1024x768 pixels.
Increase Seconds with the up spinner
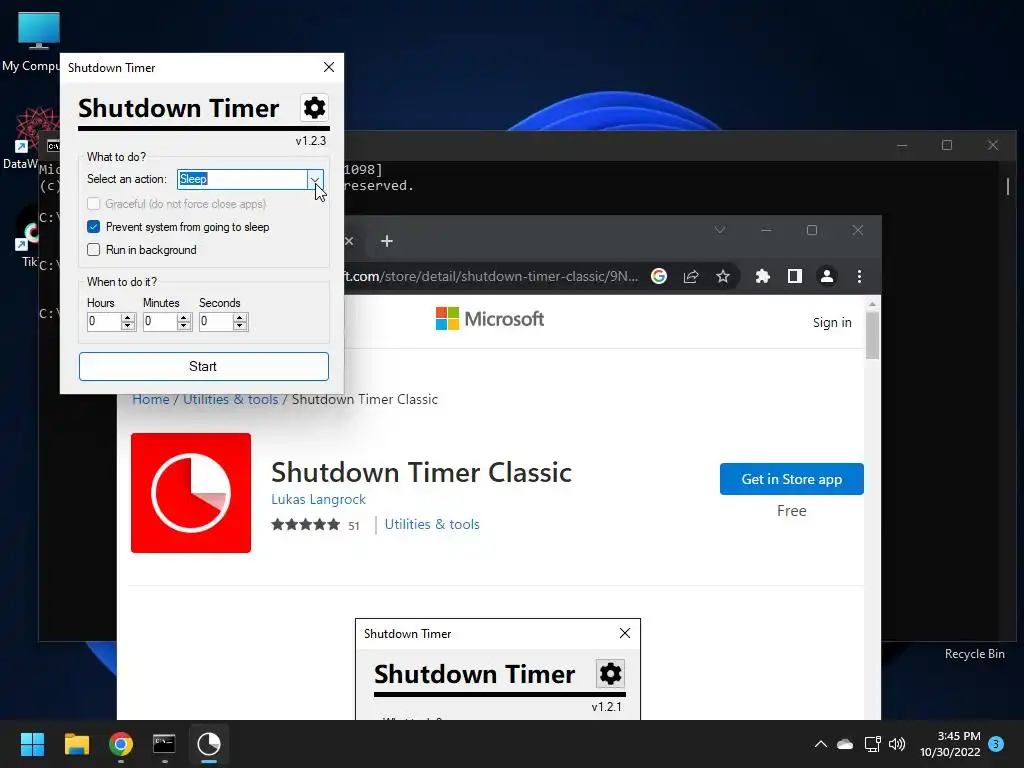[x=240, y=317]
